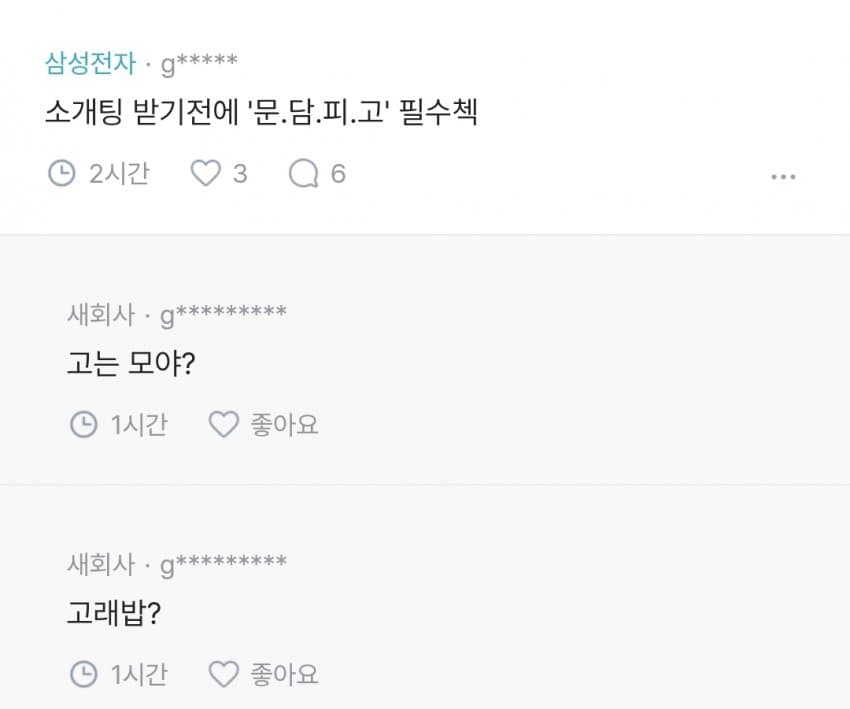Image resolution: width=850 pixels, height=709 pixels.
Task: Select the post author g***** username
Action: 199,65
